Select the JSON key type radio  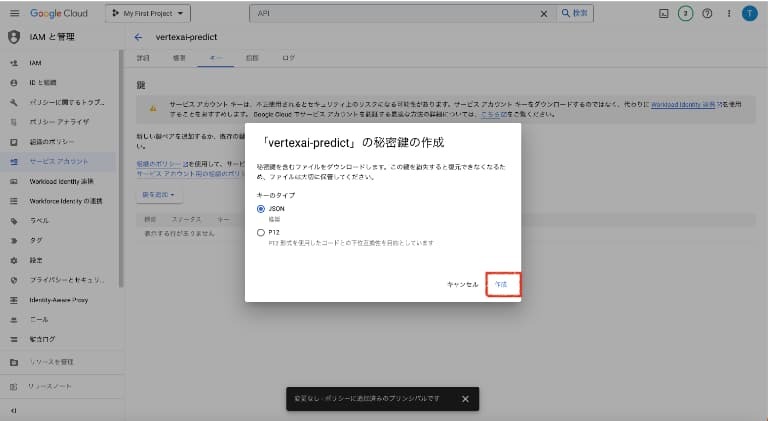click(x=261, y=209)
